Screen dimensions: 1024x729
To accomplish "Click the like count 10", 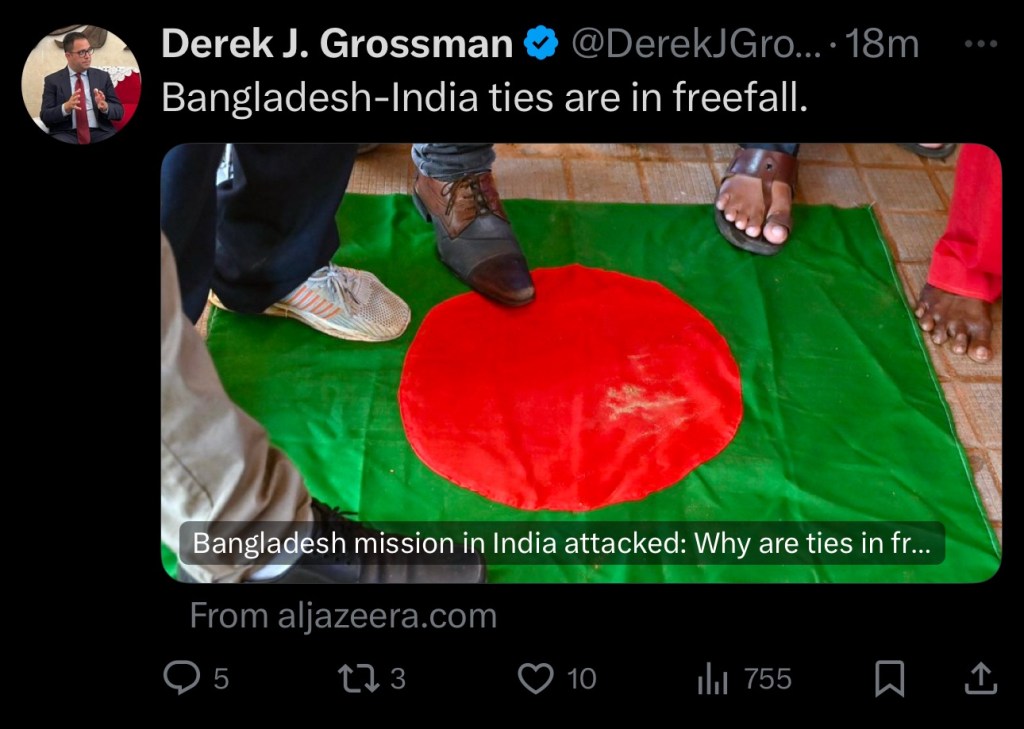I will tap(581, 679).
